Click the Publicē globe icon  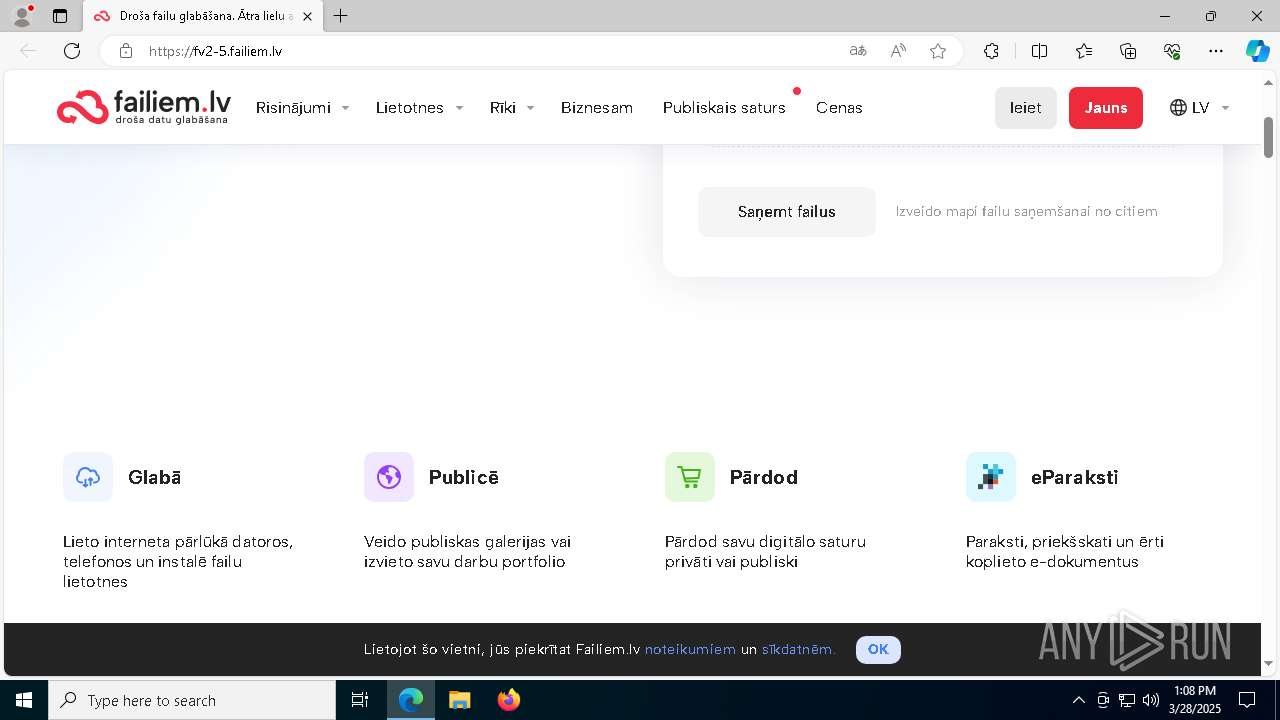tap(389, 477)
